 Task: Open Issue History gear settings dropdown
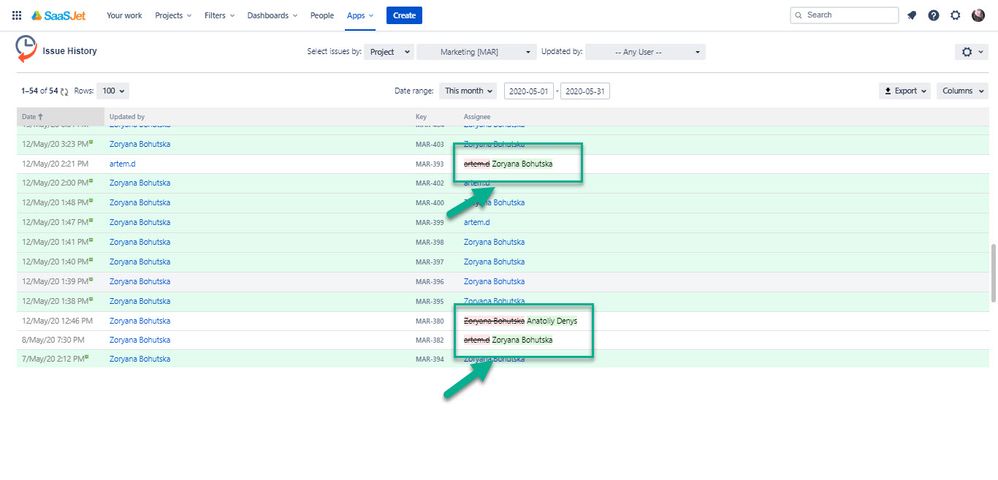pos(971,52)
